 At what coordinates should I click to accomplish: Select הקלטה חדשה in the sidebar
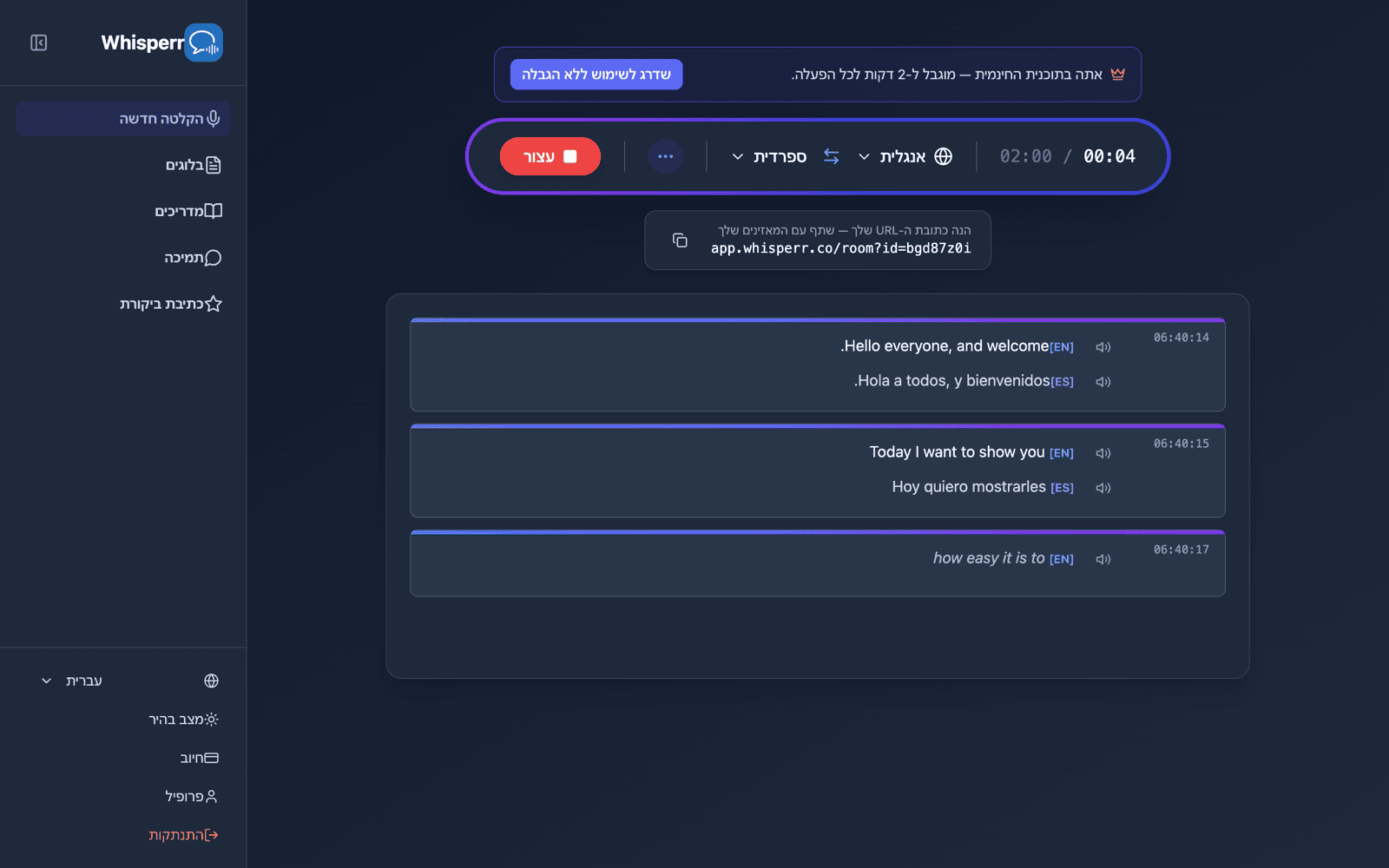click(123, 118)
